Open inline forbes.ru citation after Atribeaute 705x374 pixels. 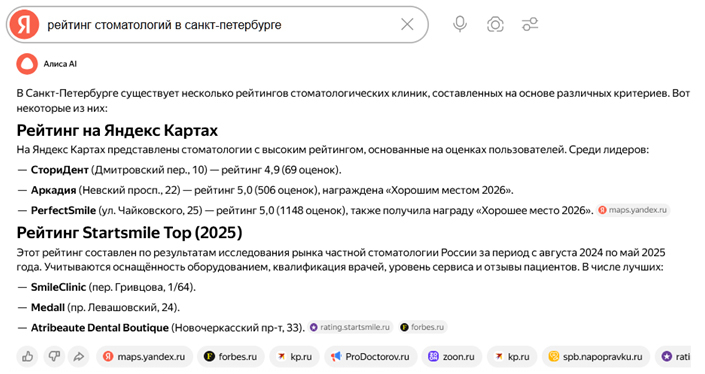pos(422,327)
